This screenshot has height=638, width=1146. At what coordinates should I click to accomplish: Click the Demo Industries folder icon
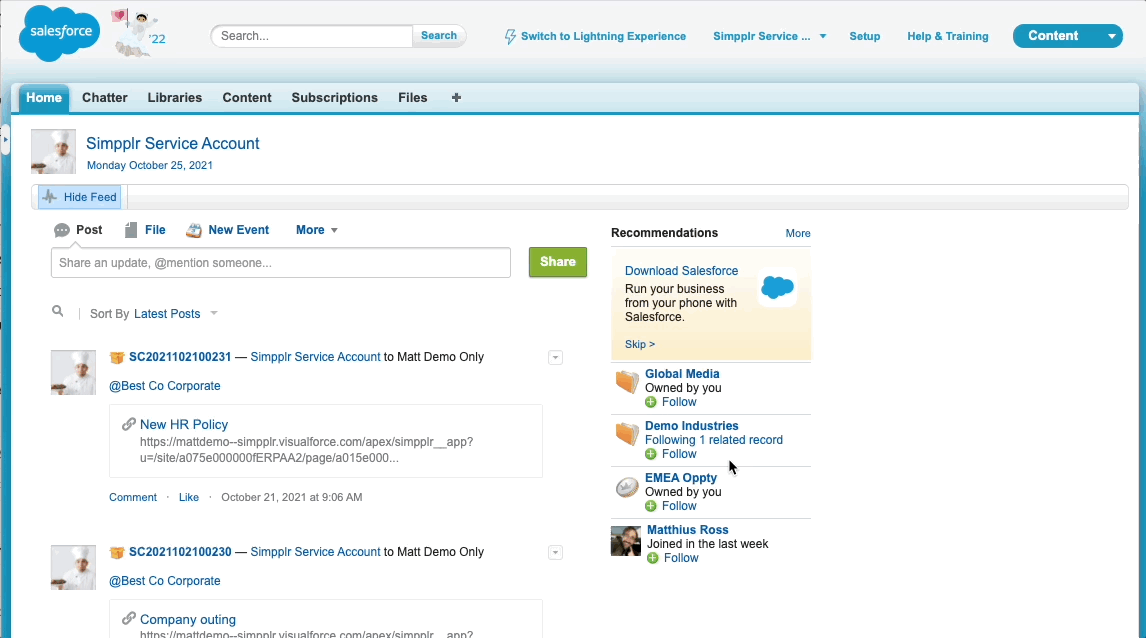pos(626,434)
